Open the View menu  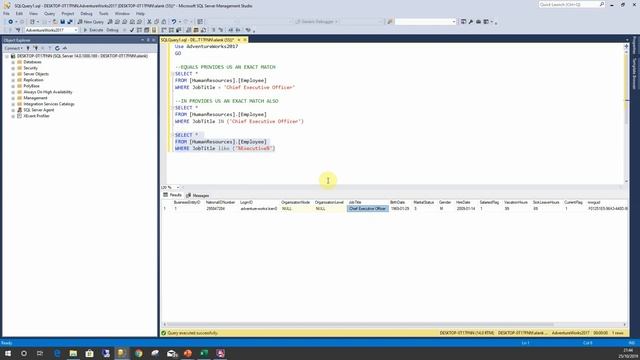(33, 13)
